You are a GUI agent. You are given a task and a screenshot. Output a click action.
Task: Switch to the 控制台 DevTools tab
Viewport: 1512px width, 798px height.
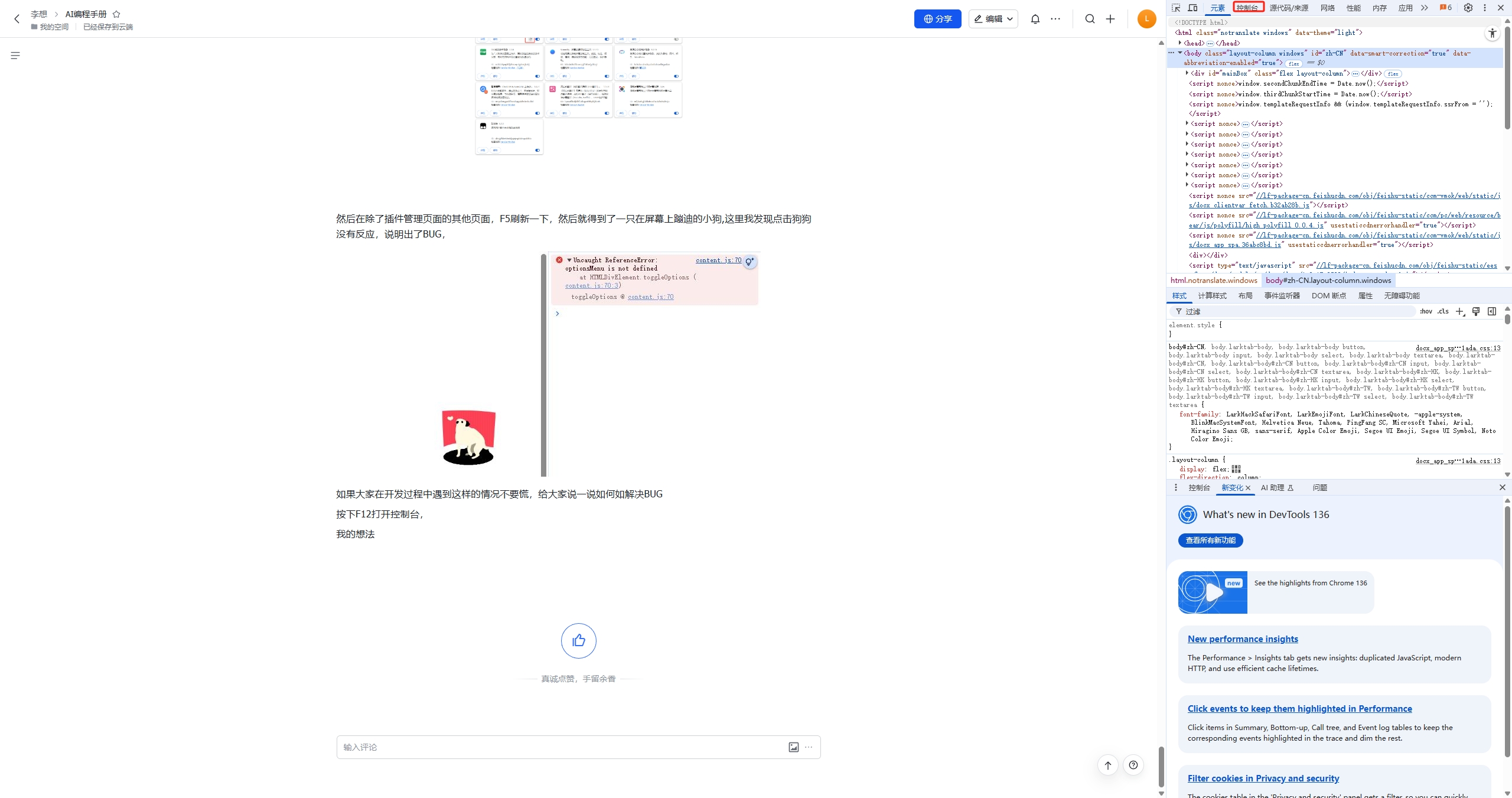[1247, 8]
